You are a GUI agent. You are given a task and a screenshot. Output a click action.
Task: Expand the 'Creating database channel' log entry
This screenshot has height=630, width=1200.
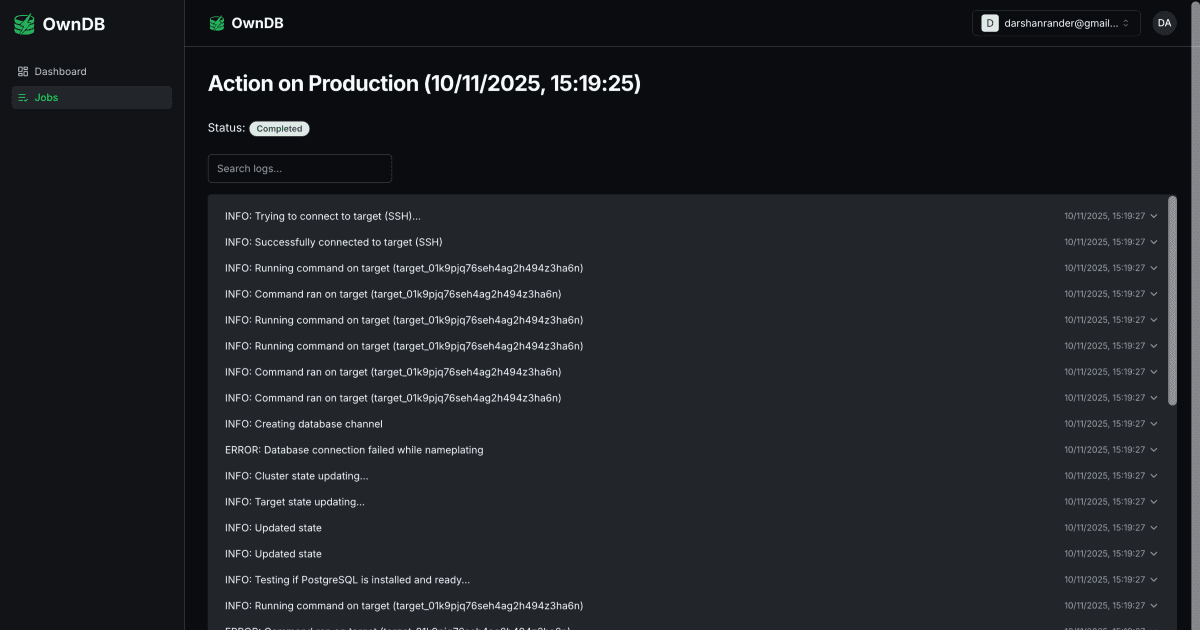click(x=1153, y=423)
